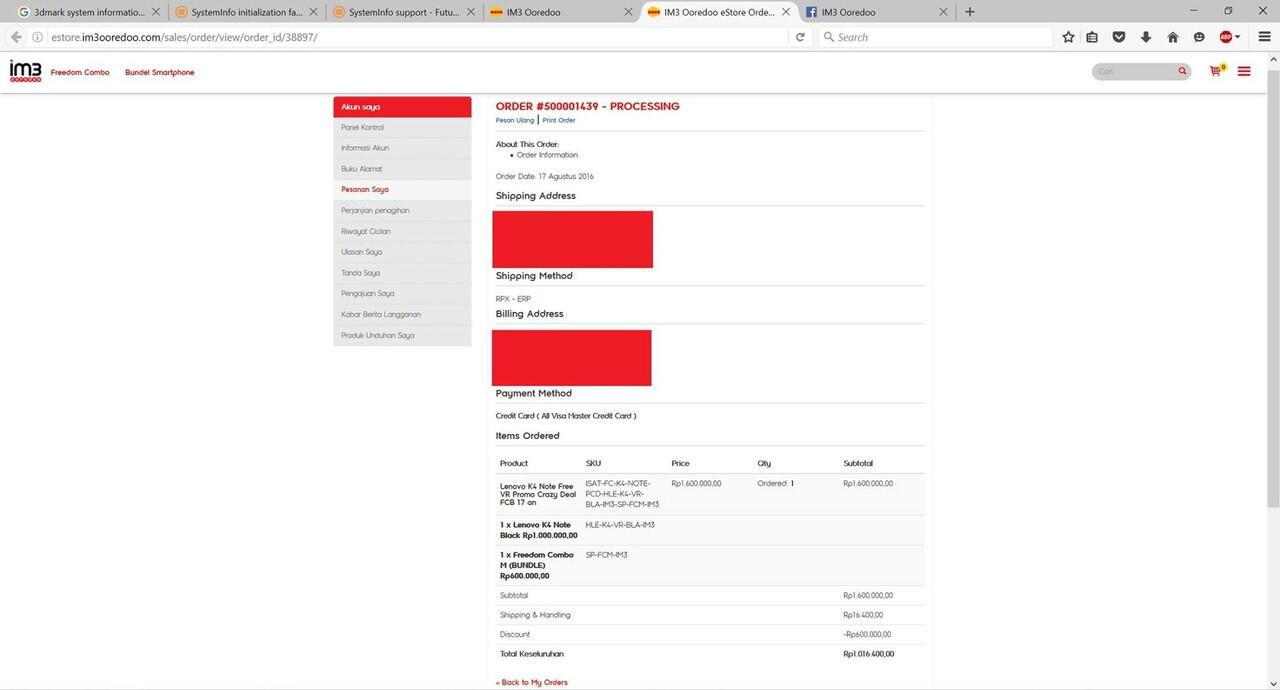Click the chat smiley icon in toolbar
Image resolution: width=1280 pixels, height=690 pixels.
click(1199, 37)
